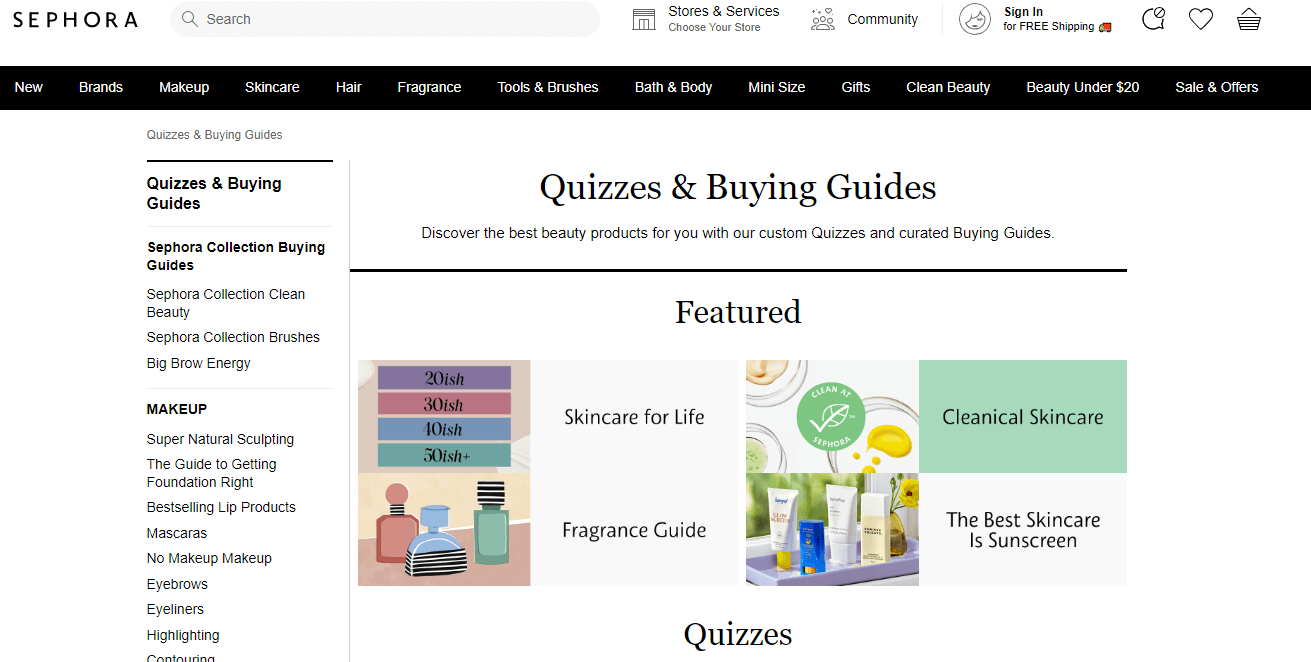Open Super Natural Sculpting guide
The width and height of the screenshot is (1311, 662).
220,439
